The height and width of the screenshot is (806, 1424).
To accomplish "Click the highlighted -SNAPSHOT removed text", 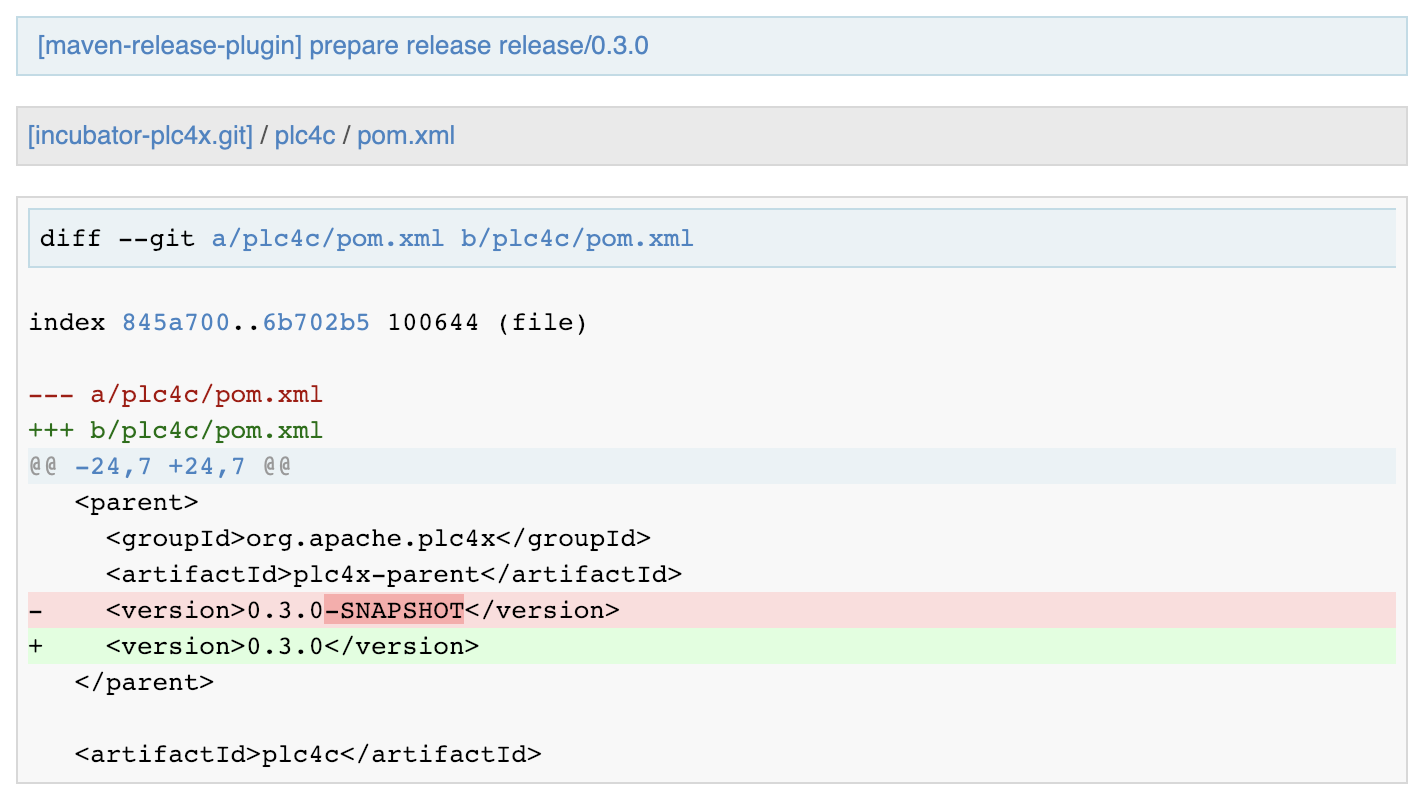I will (393, 610).
